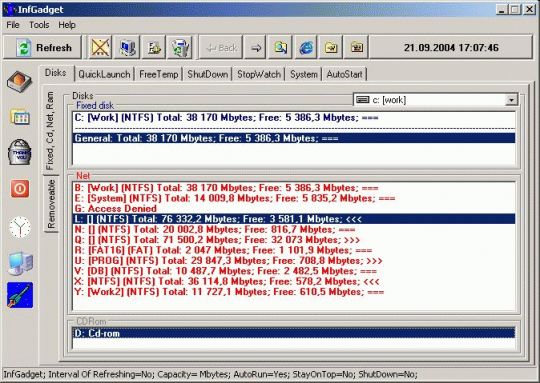Select the disk drive sidebar icon
This screenshot has height=383, width=540.
tap(19, 81)
